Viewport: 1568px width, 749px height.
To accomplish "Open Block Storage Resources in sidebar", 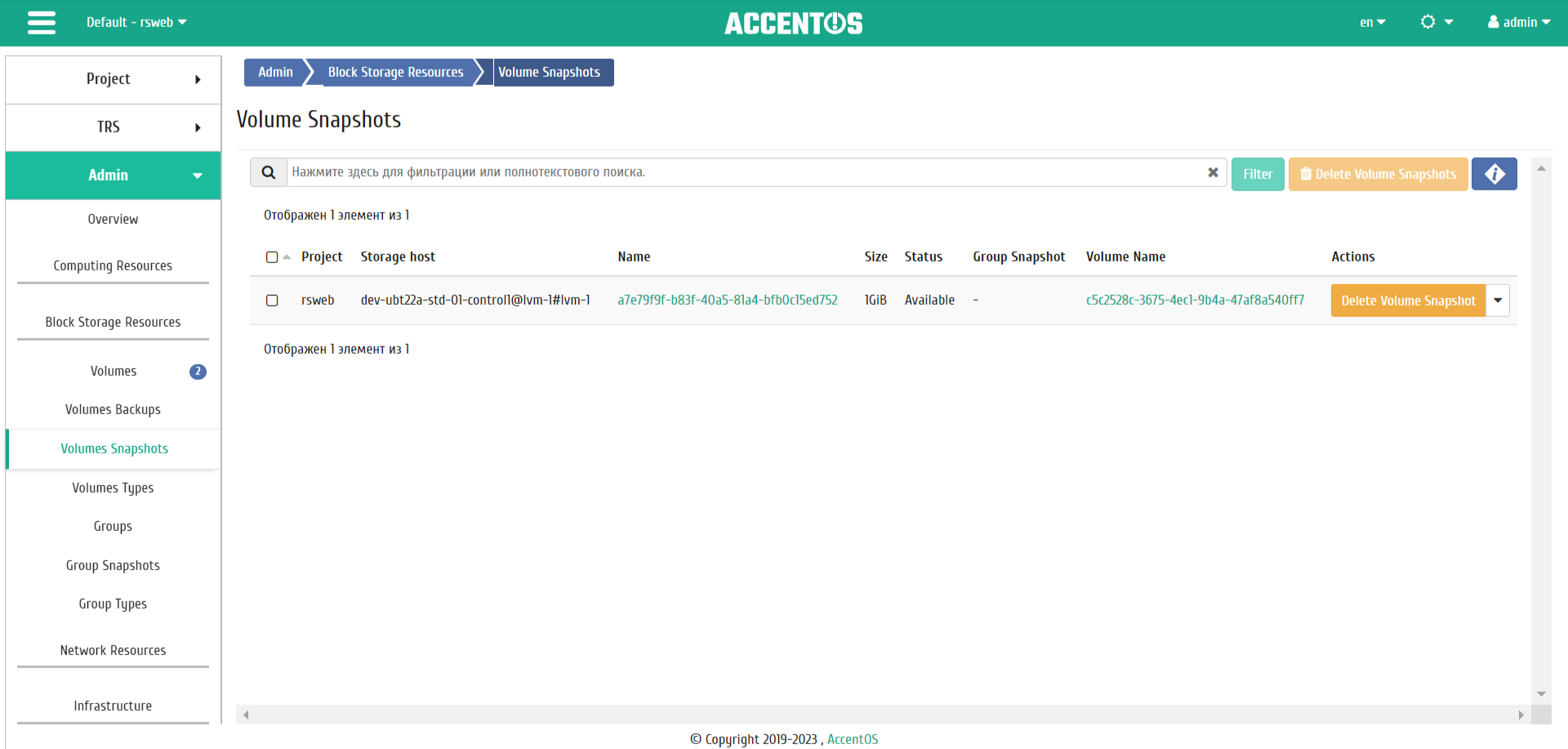I will click(113, 322).
